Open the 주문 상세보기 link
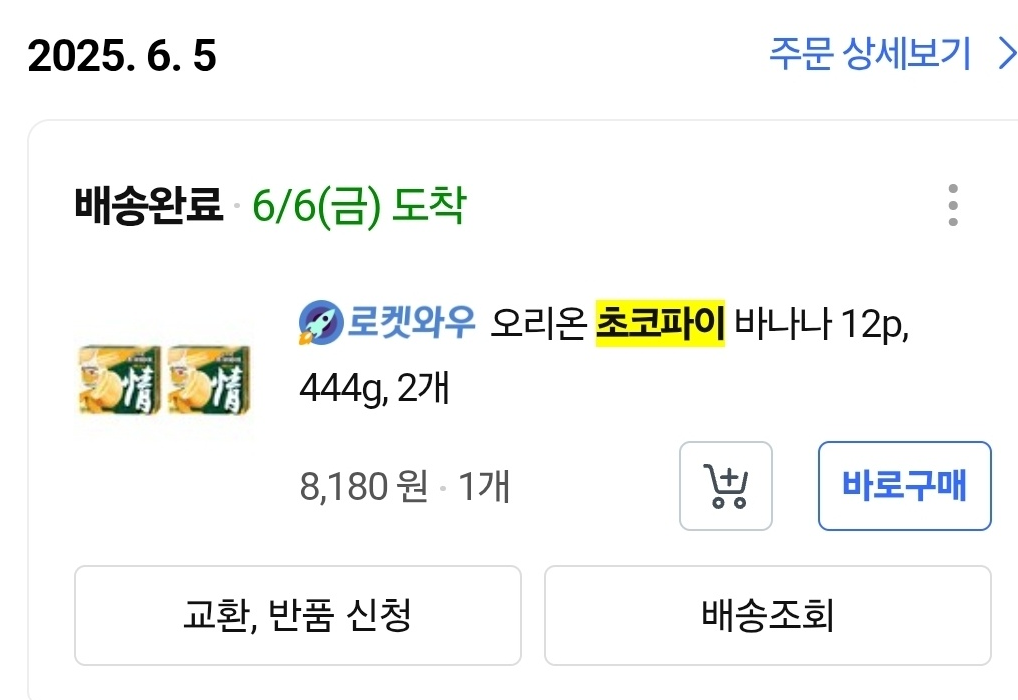The height and width of the screenshot is (700, 1018). (870, 53)
